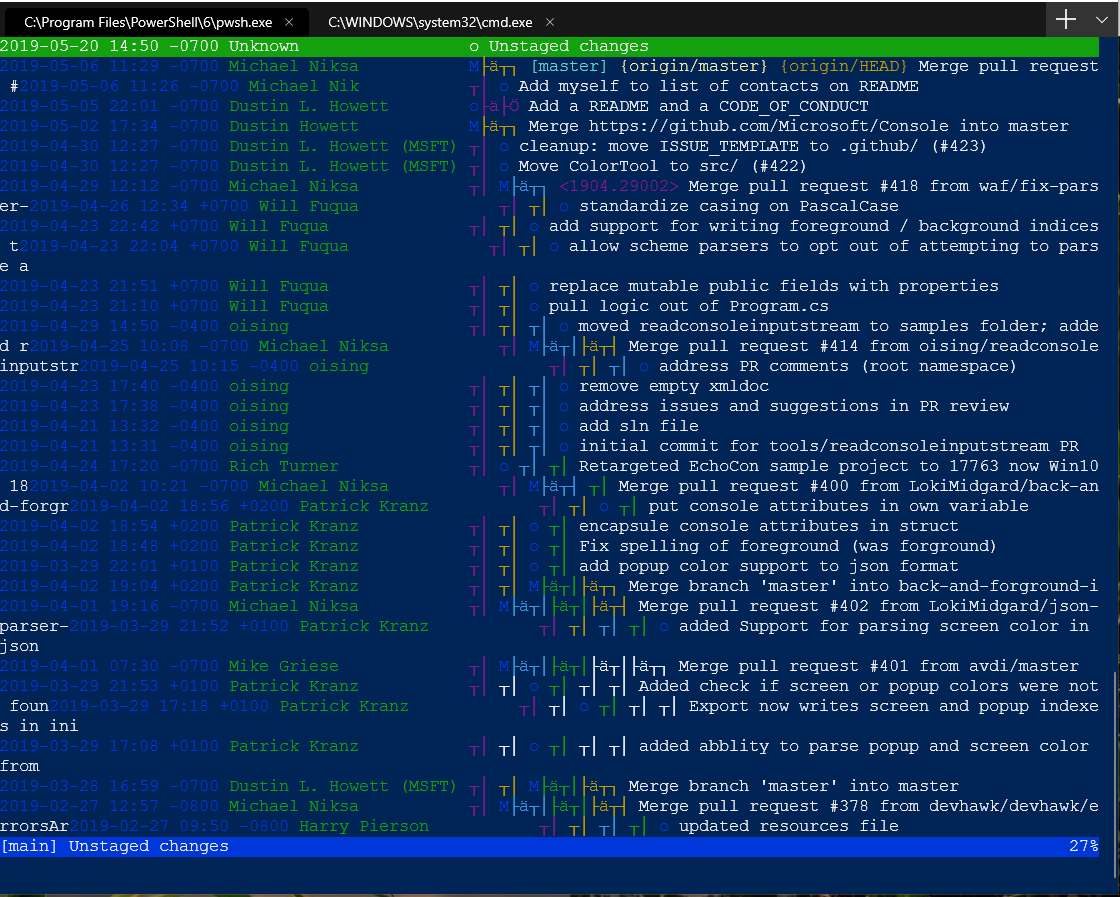Click the commit circle for "Fix spelling of foreground"
The height and width of the screenshot is (897, 1120).
pos(536,546)
